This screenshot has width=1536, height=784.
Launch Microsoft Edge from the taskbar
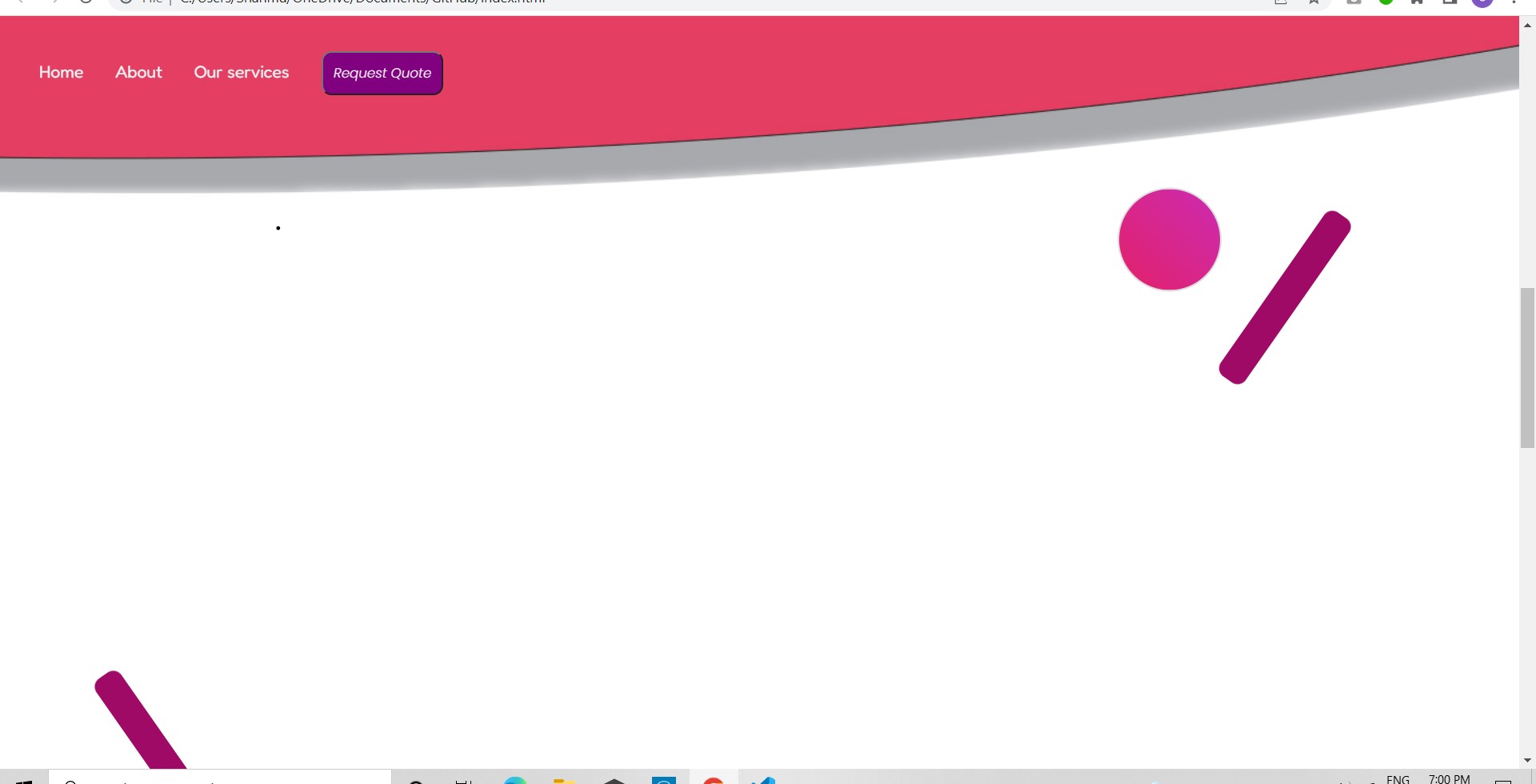click(x=515, y=780)
